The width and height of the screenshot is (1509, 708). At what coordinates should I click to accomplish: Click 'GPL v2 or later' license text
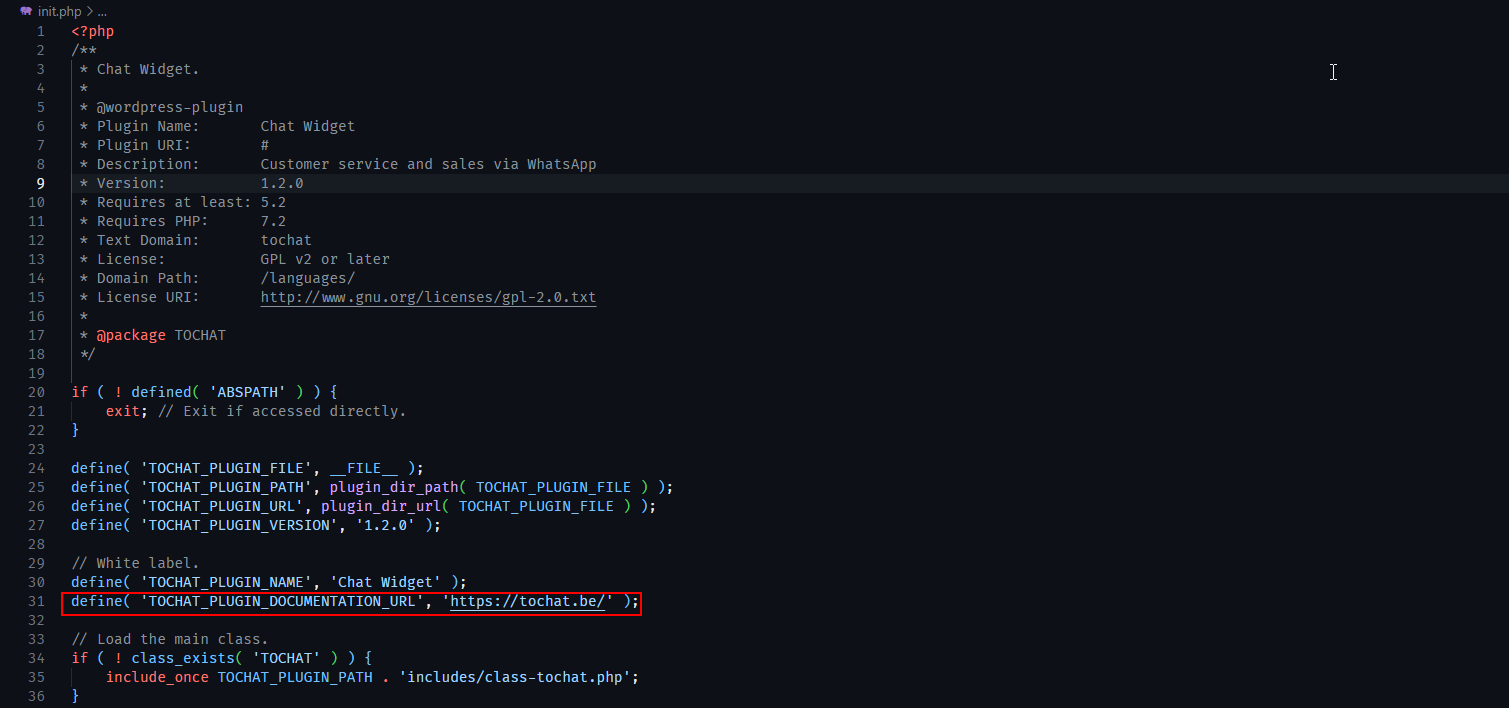point(325,259)
